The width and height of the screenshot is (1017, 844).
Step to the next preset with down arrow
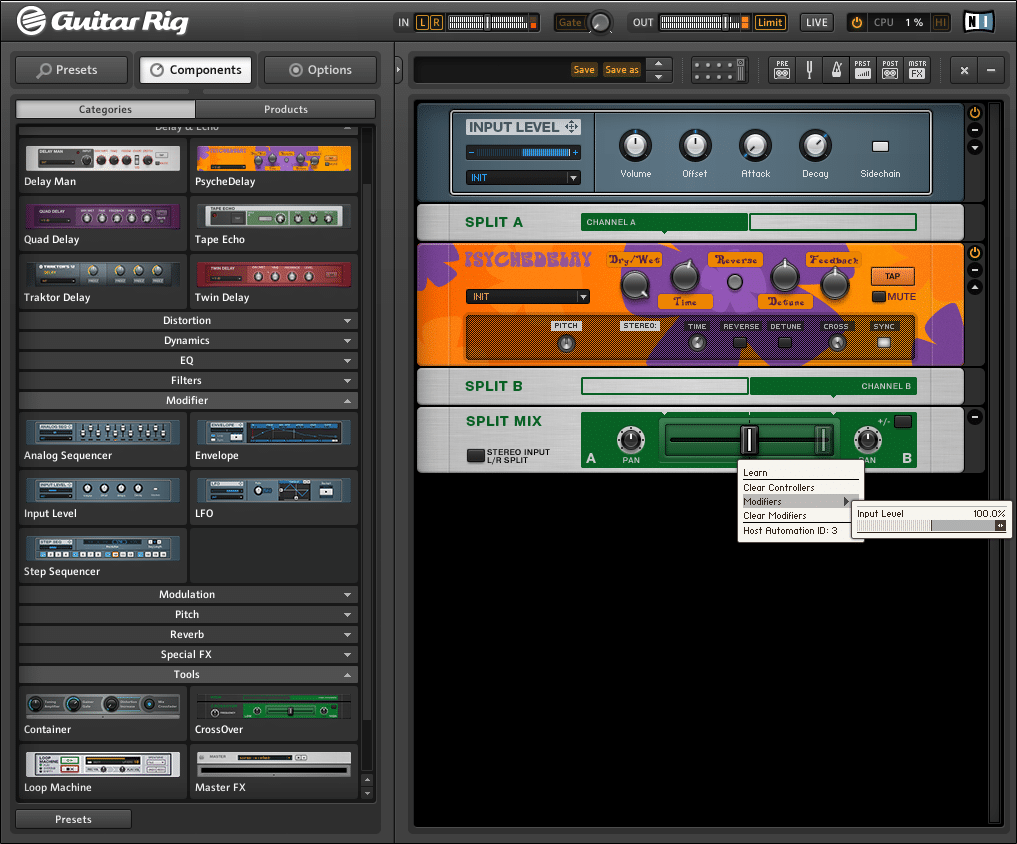pos(658,77)
